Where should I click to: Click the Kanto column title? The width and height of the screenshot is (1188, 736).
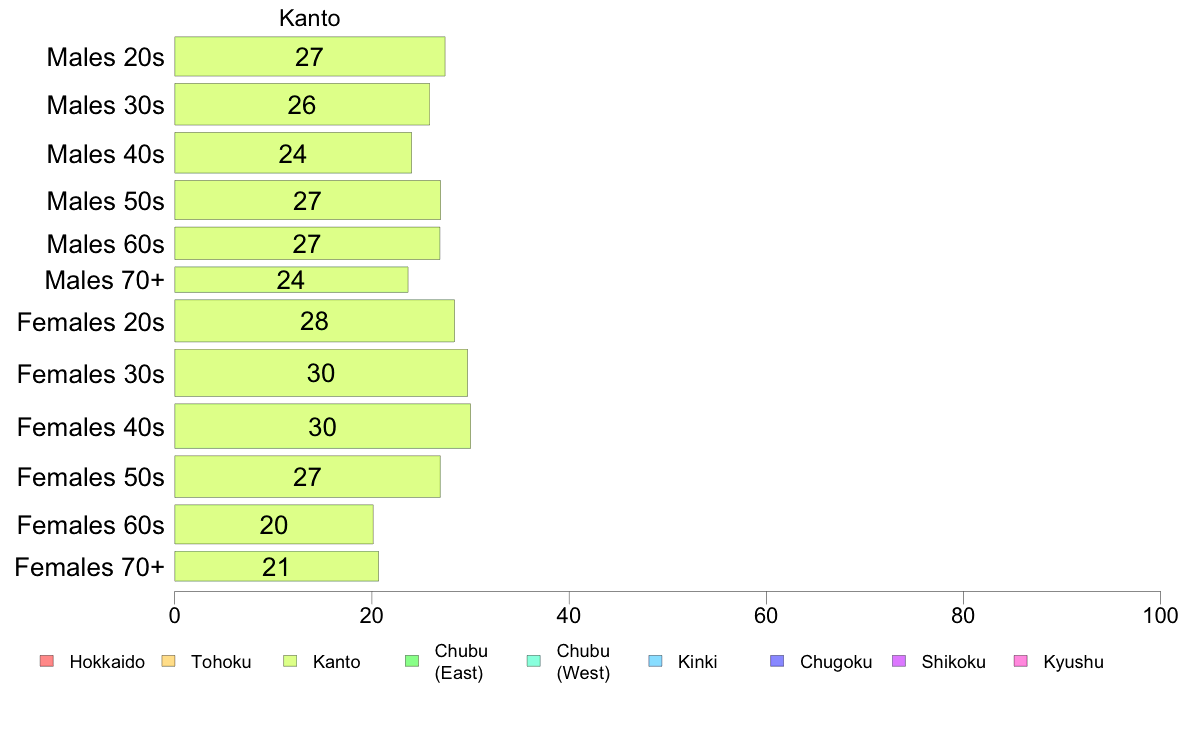click(310, 18)
